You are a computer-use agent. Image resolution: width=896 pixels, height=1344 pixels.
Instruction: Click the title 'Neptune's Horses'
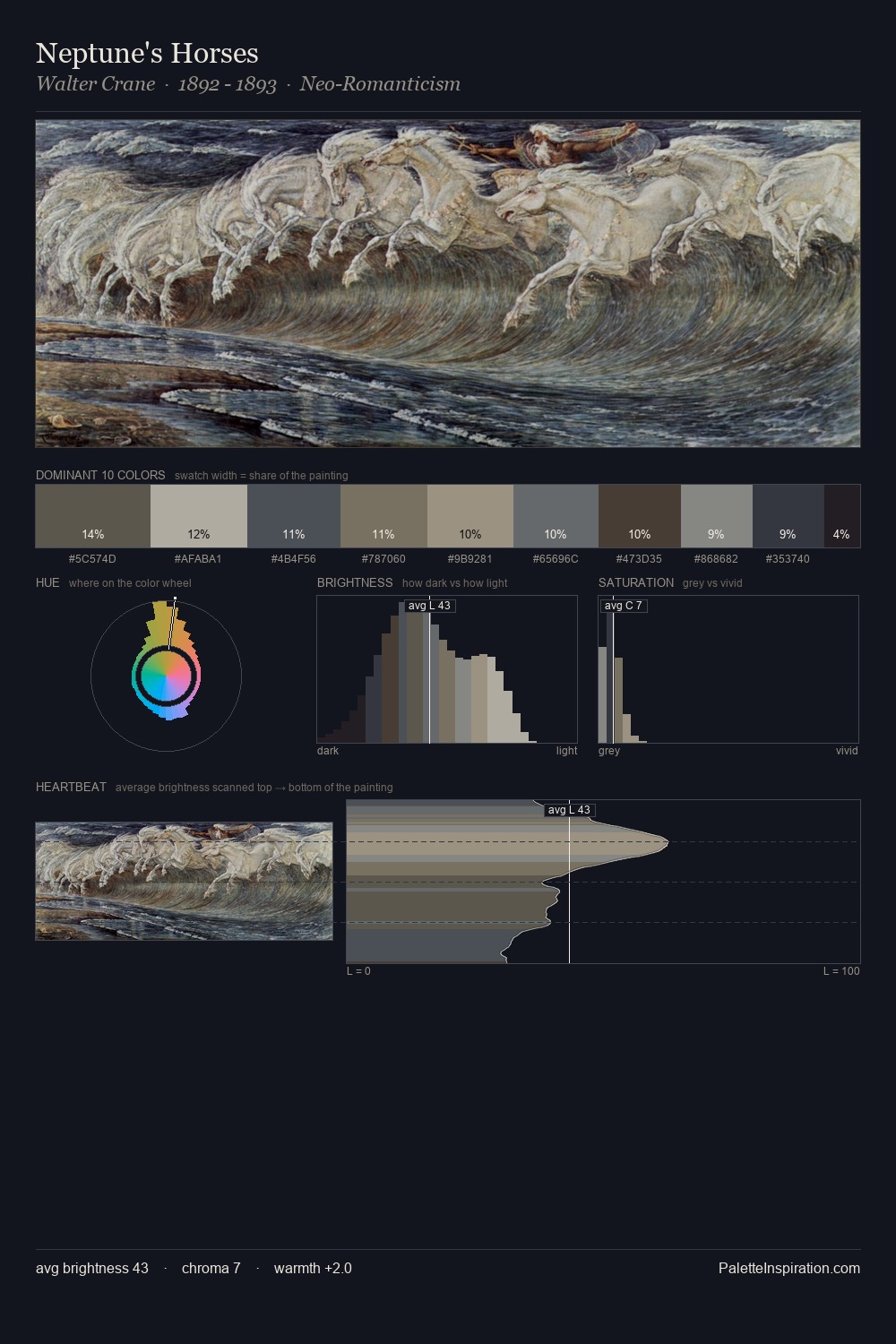pos(147,53)
